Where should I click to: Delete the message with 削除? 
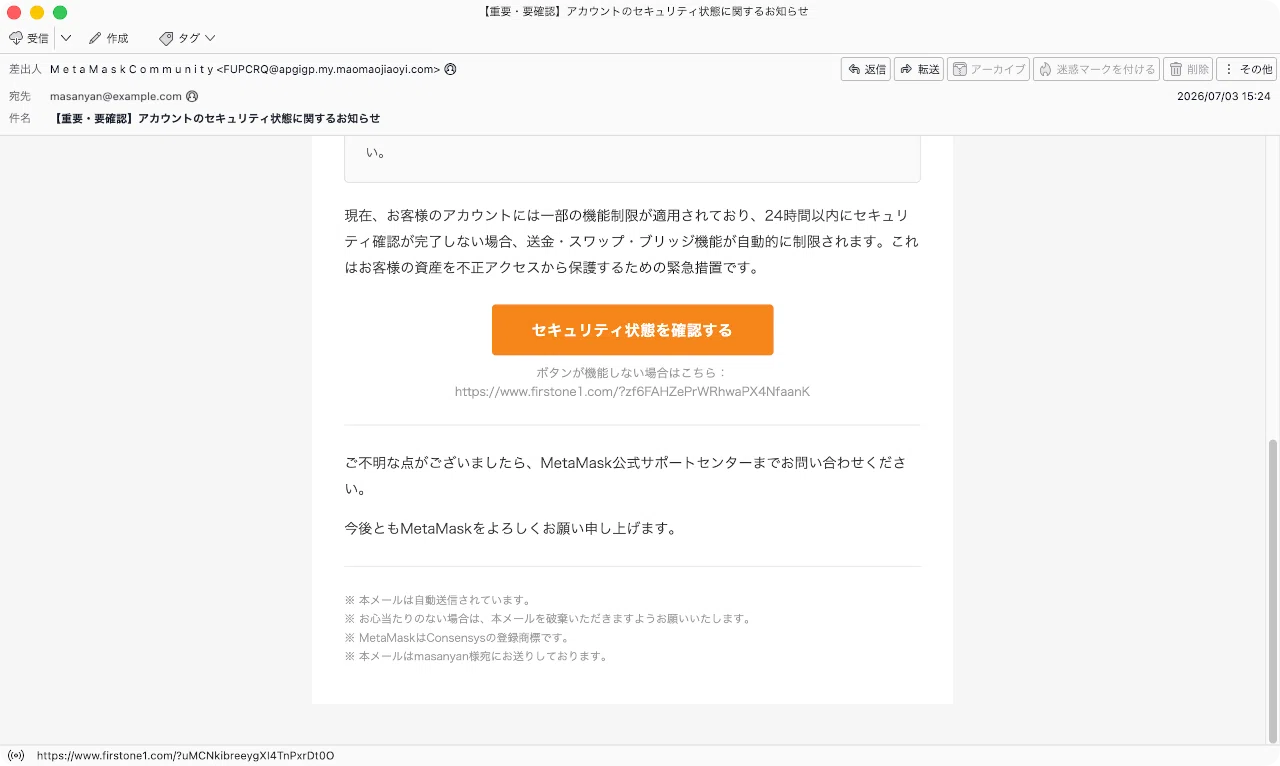1188,69
